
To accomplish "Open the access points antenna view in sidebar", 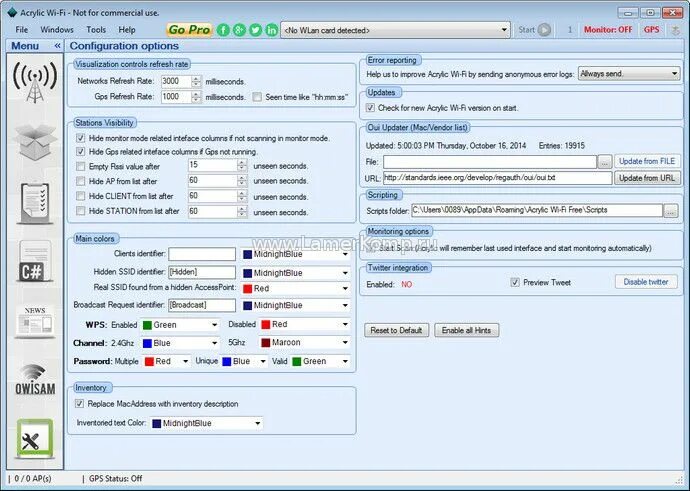I will tap(35, 82).
